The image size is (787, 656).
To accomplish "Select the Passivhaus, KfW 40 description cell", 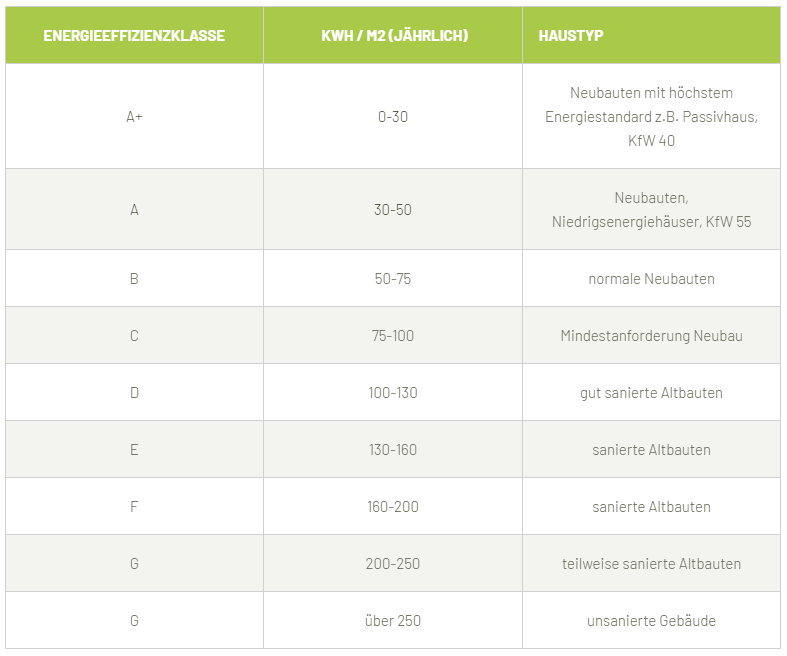I will (651, 116).
